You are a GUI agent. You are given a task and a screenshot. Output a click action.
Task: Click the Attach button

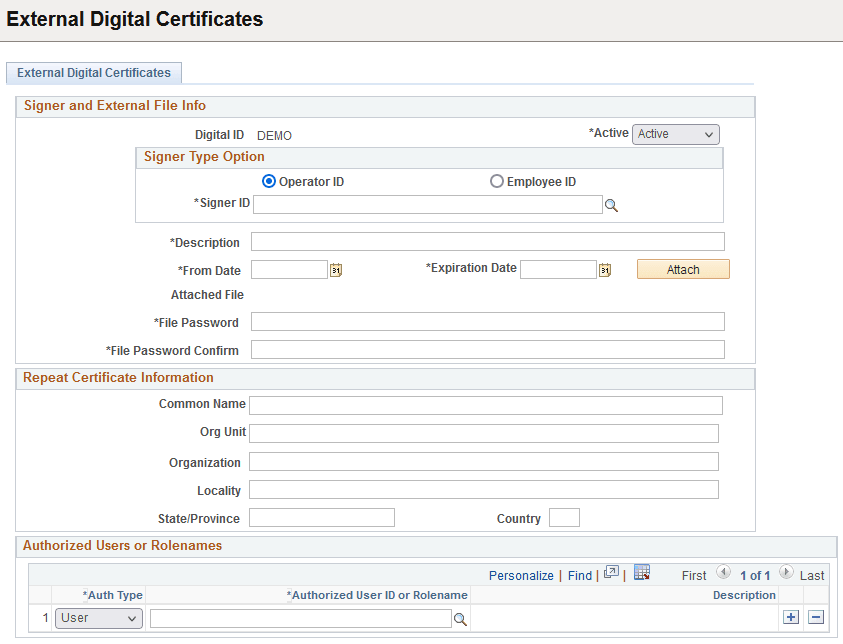(x=683, y=269)
